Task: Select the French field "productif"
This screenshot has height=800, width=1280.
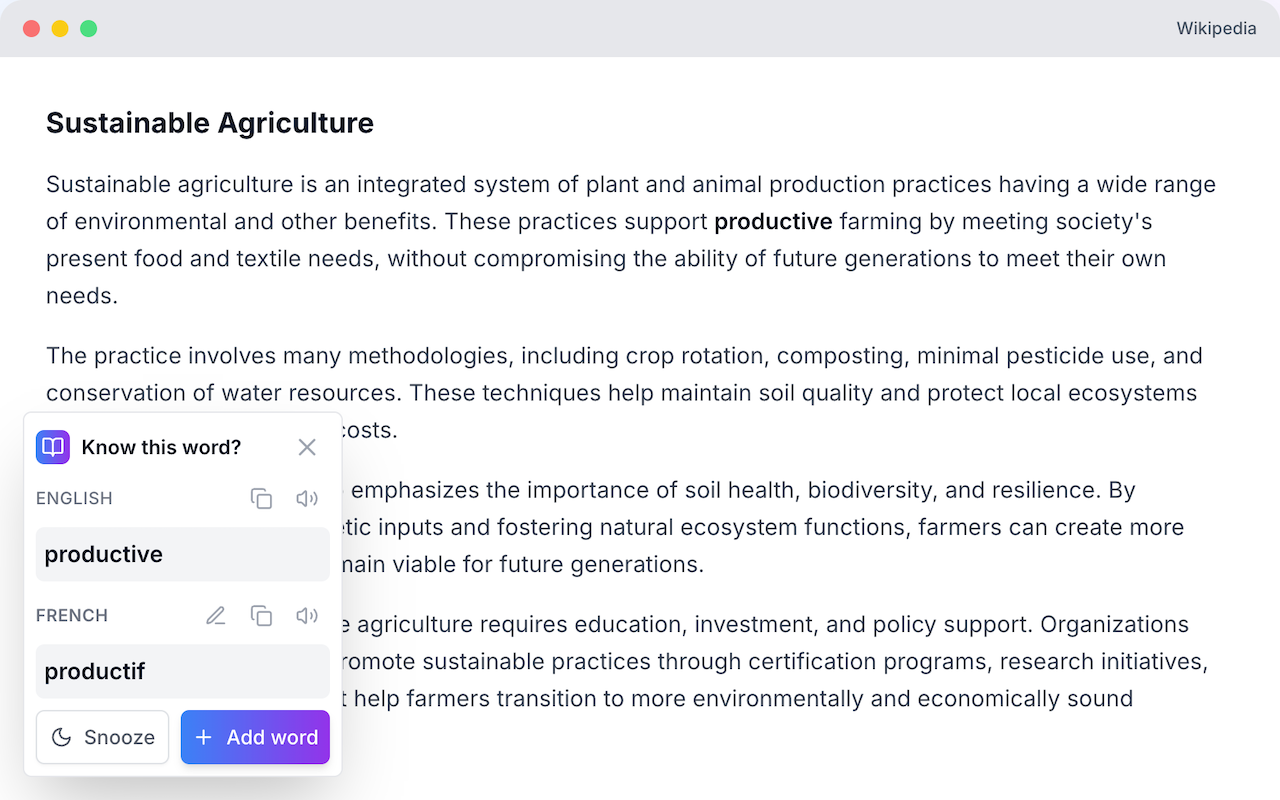Action: 183,671
